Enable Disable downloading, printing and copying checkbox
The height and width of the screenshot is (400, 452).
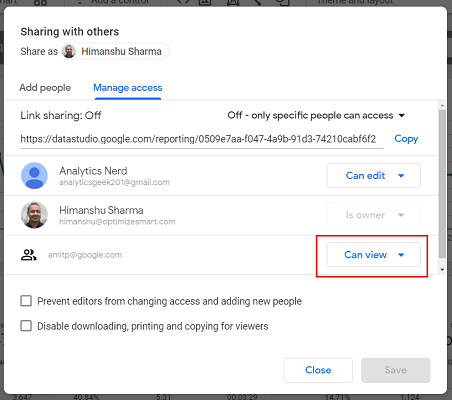coord(26,326)
